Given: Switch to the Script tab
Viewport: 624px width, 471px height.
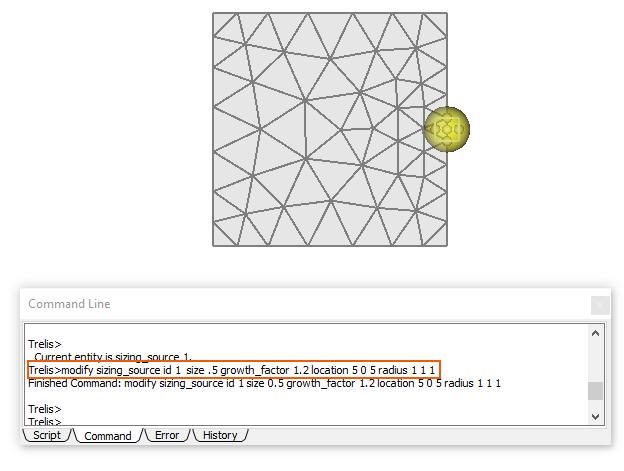Looking at the screenshot, I should pyautogui.click(x=47, y=436).
